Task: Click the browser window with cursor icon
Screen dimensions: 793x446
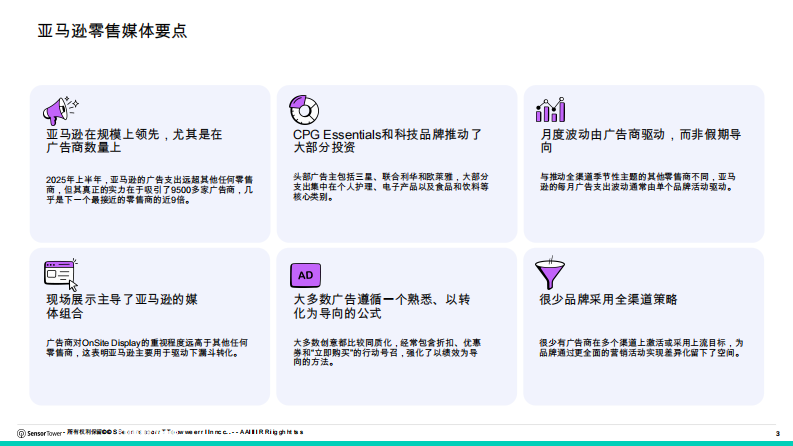Action: pyautogui.click(x=61, y=275)
